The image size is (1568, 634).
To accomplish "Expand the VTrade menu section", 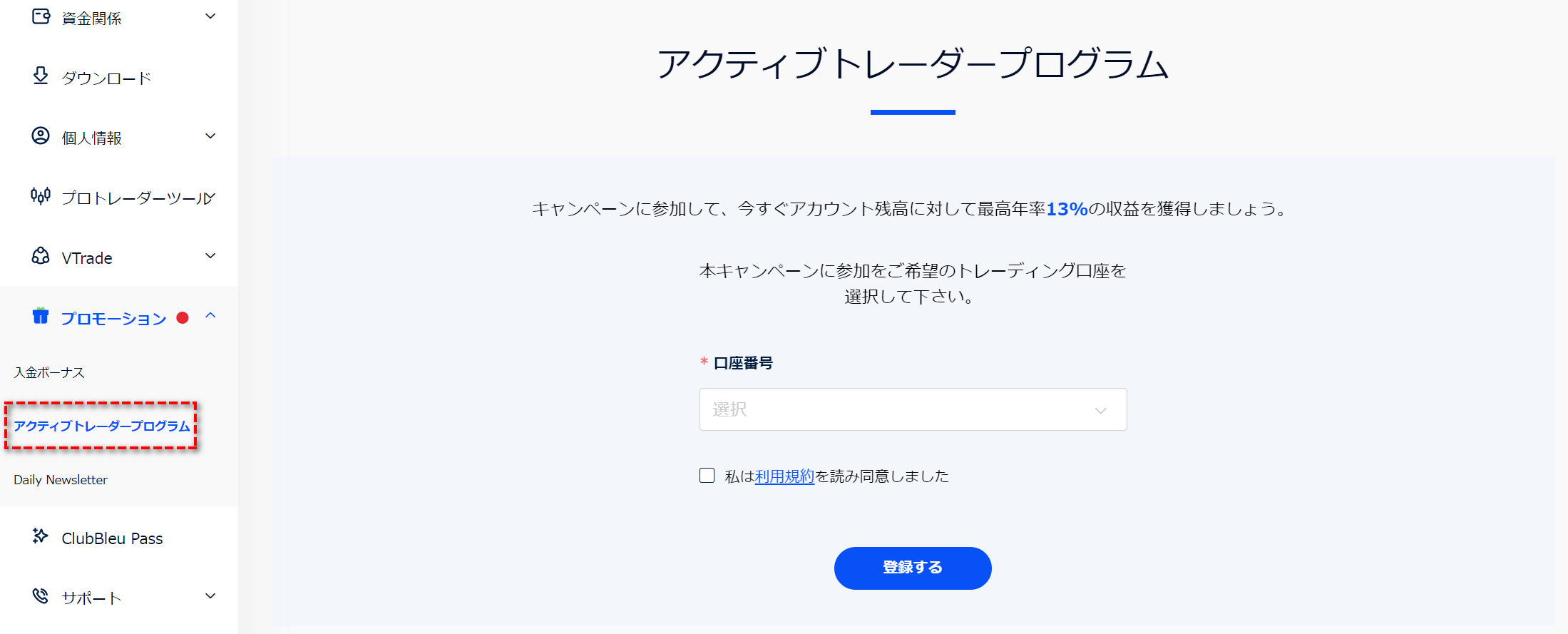I will point(209,256).
